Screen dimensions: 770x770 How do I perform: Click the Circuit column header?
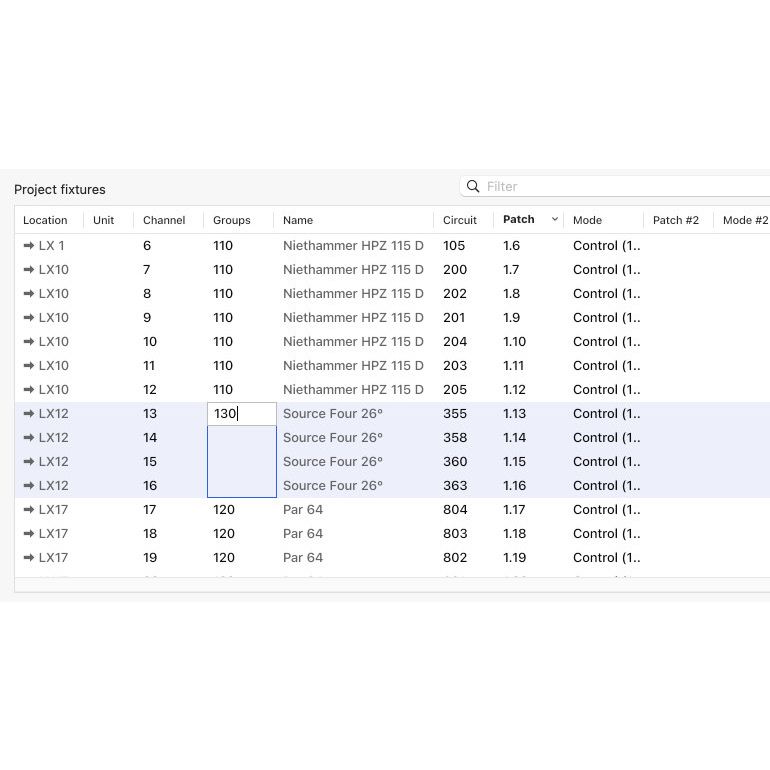click(460, 220)
